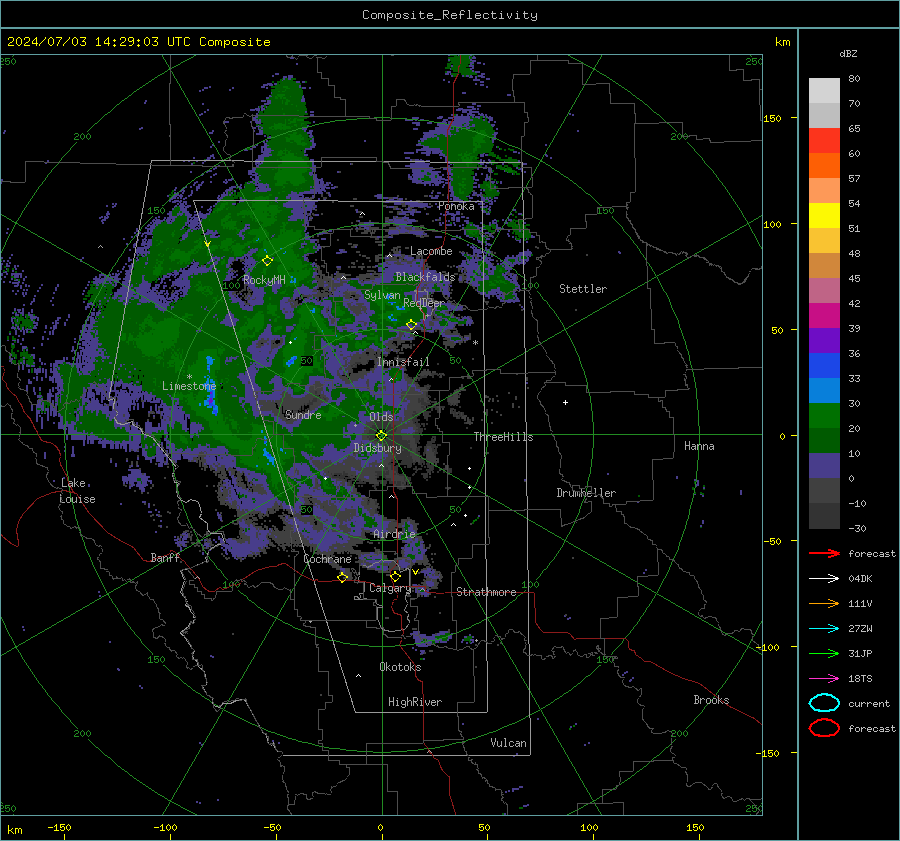Pick the cyan 27ZW arrow legend icon

(824, 628)
